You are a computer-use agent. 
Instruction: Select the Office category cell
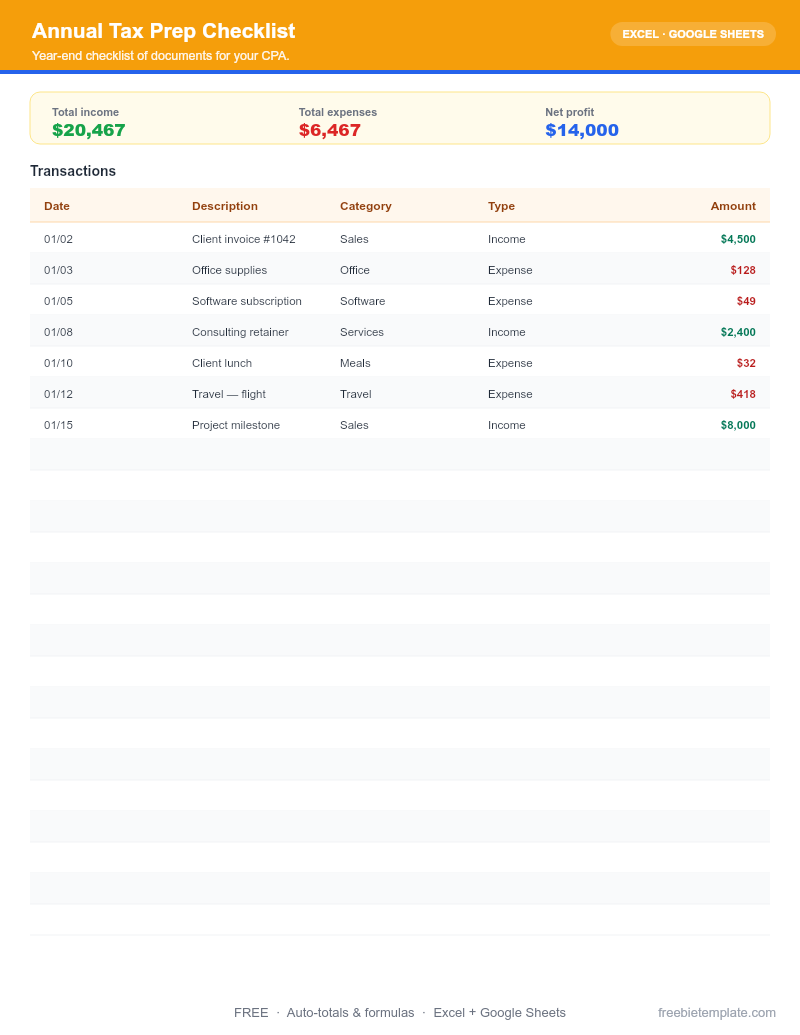pos(354,270)
